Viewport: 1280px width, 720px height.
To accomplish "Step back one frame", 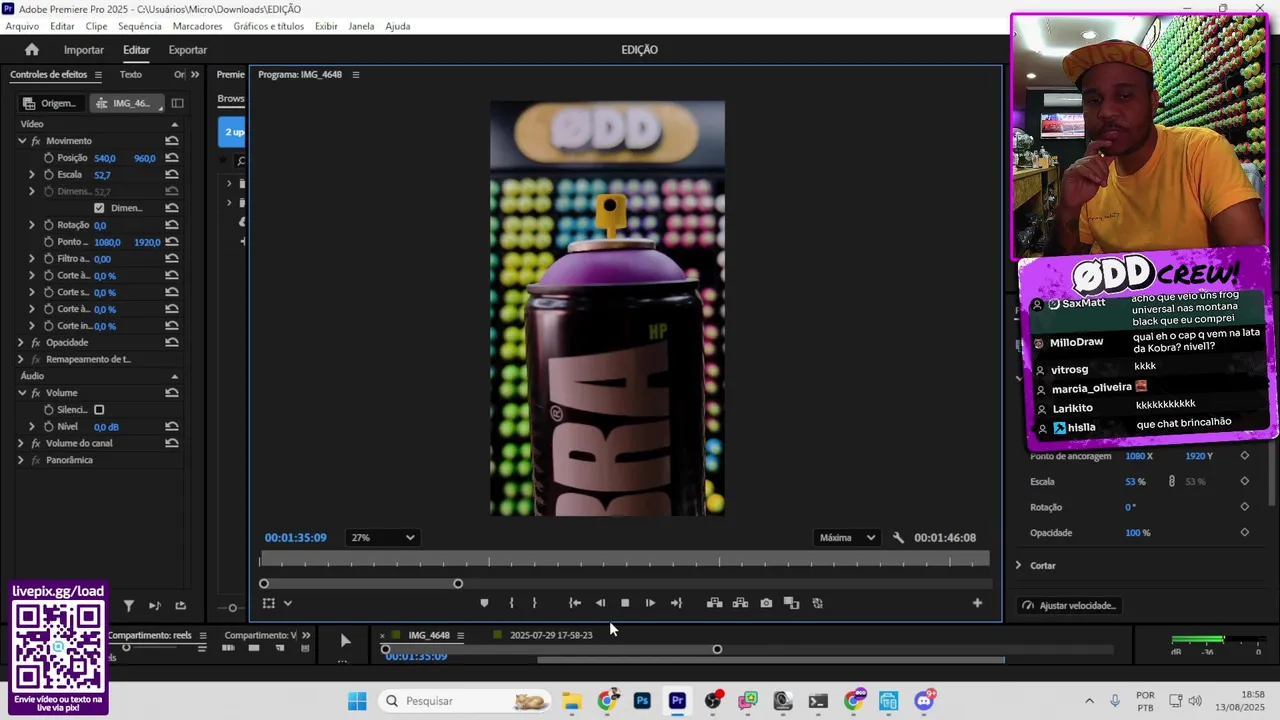I will coord(600,603).
